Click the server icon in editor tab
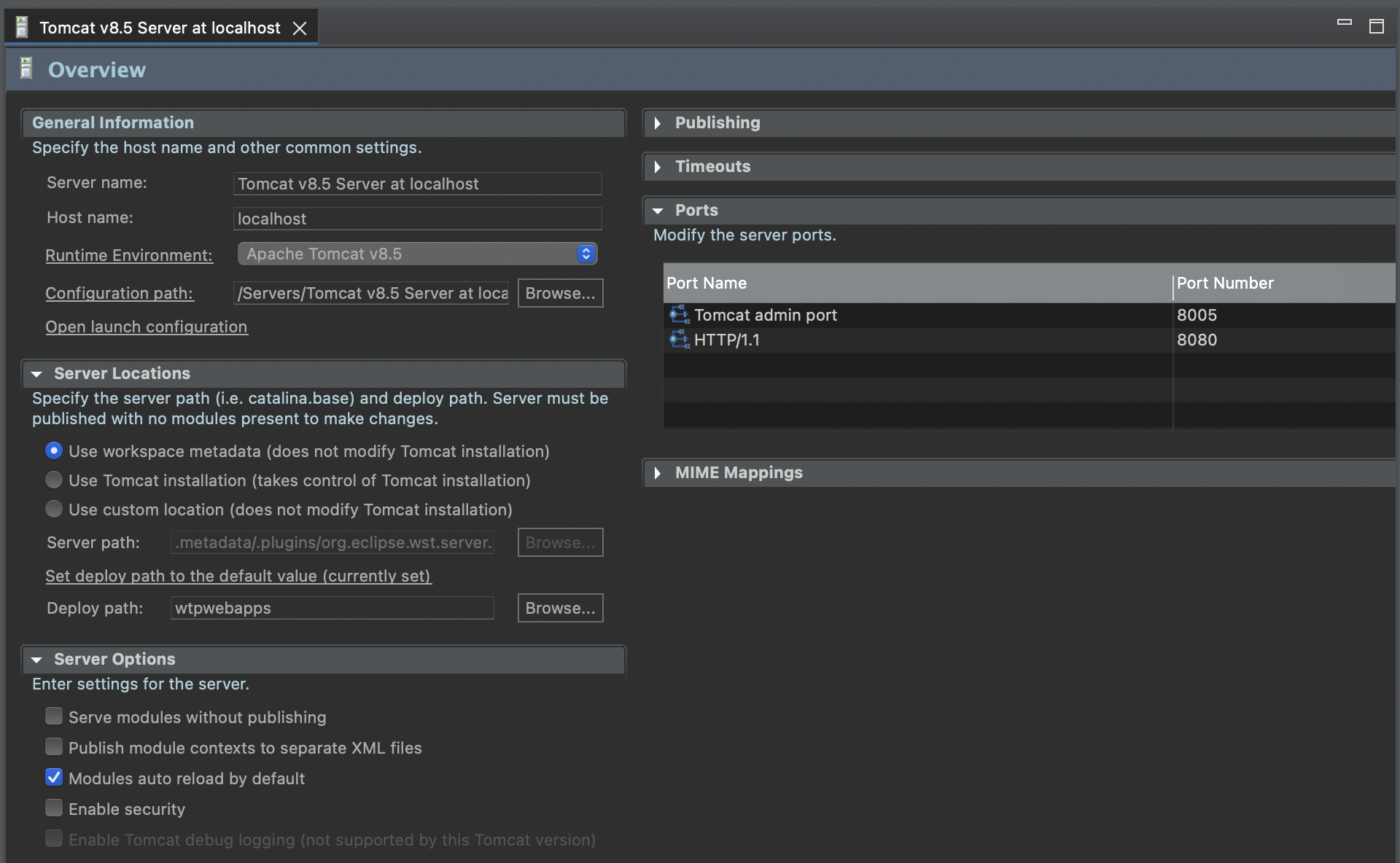The image size is (1400, 863). [x=22, y=28]
